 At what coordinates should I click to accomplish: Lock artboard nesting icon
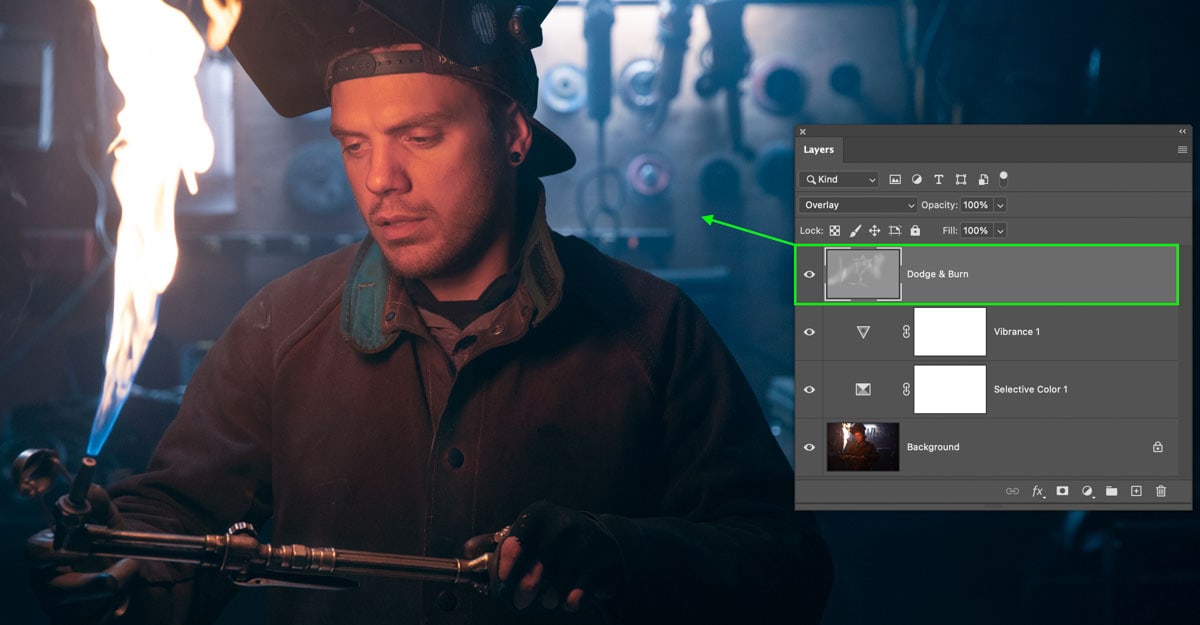[895, 231]
